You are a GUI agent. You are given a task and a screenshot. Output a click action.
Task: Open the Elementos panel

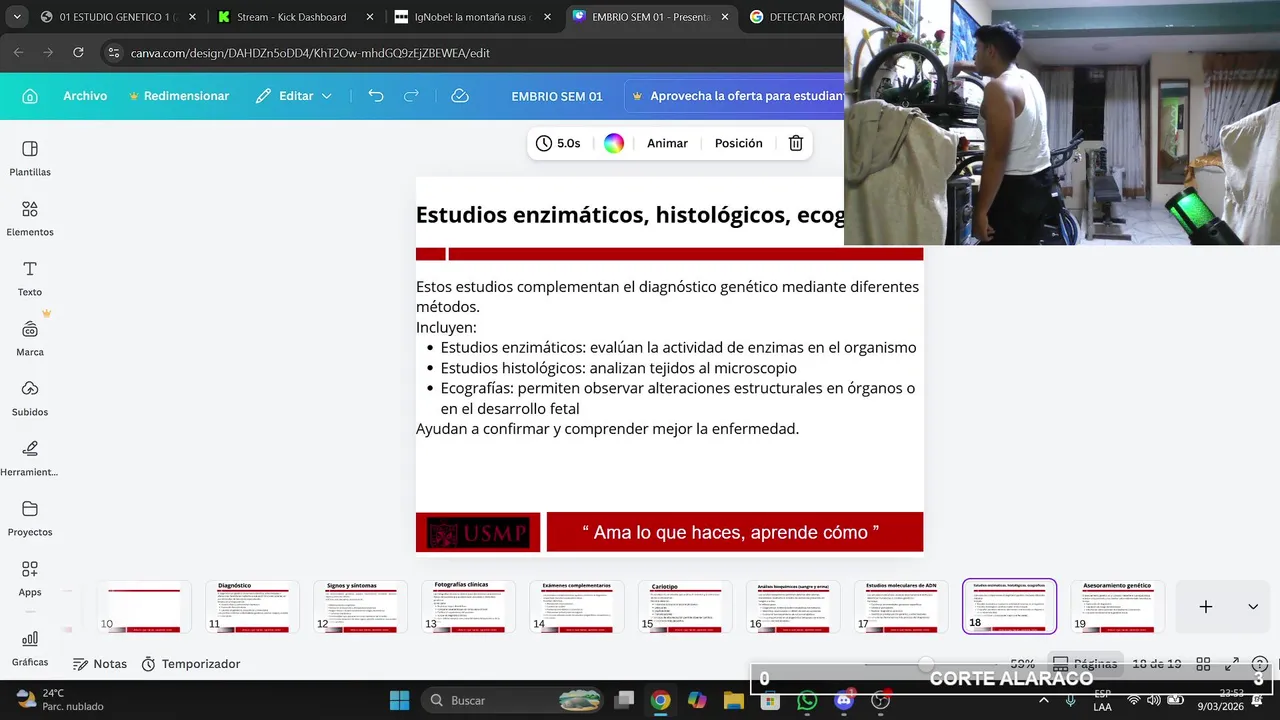coord(30,218)
